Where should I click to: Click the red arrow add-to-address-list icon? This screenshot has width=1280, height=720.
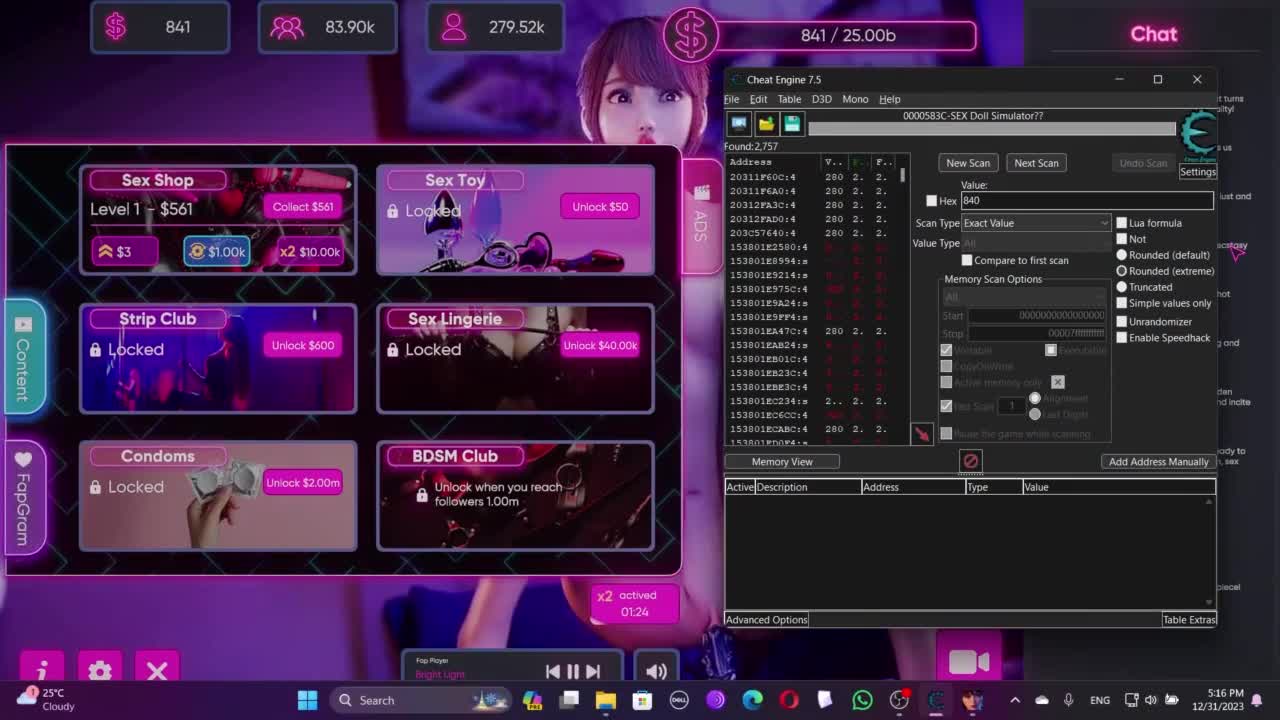[x=921, y=433]
